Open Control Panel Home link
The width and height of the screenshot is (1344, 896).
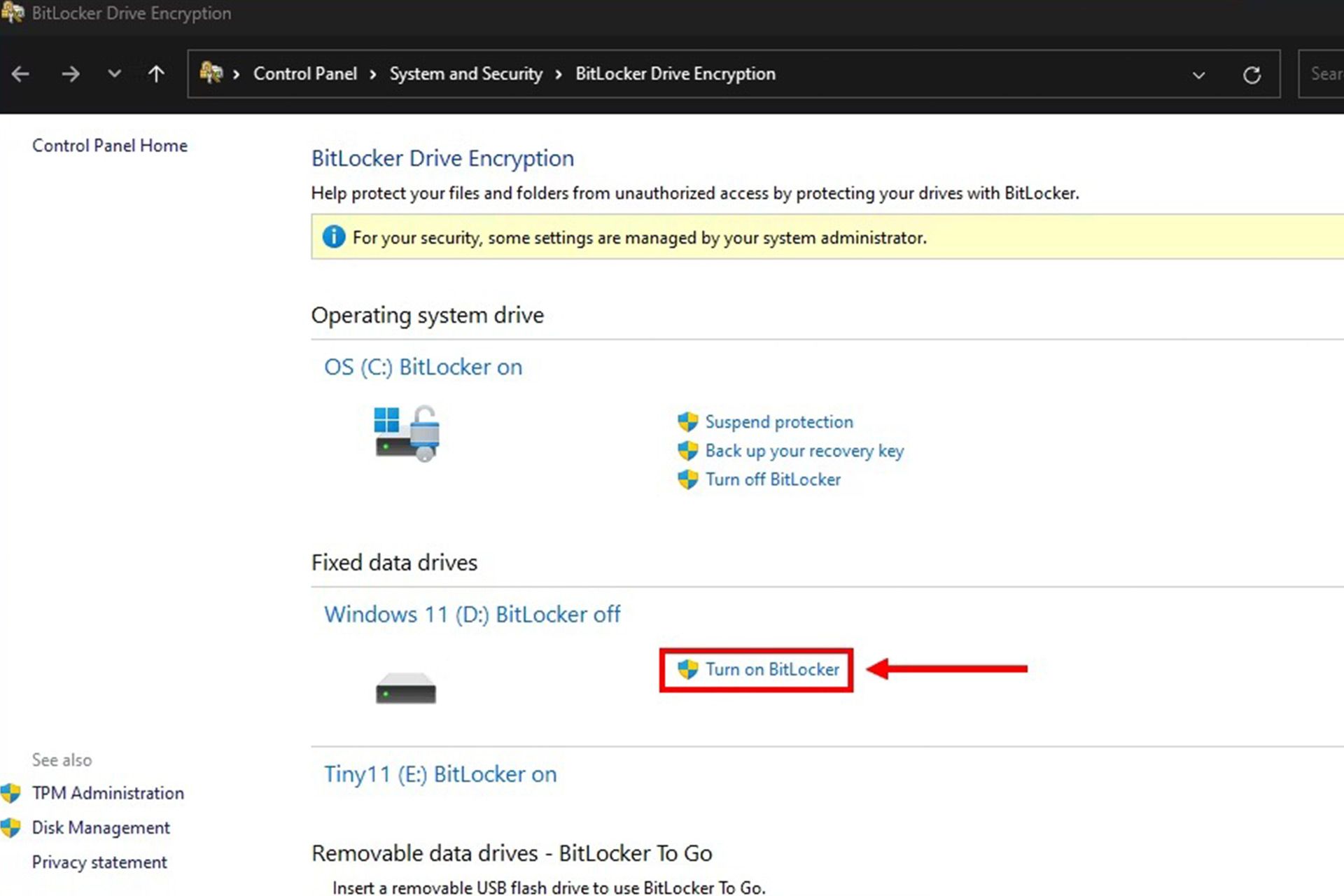[x=110, y=146]
